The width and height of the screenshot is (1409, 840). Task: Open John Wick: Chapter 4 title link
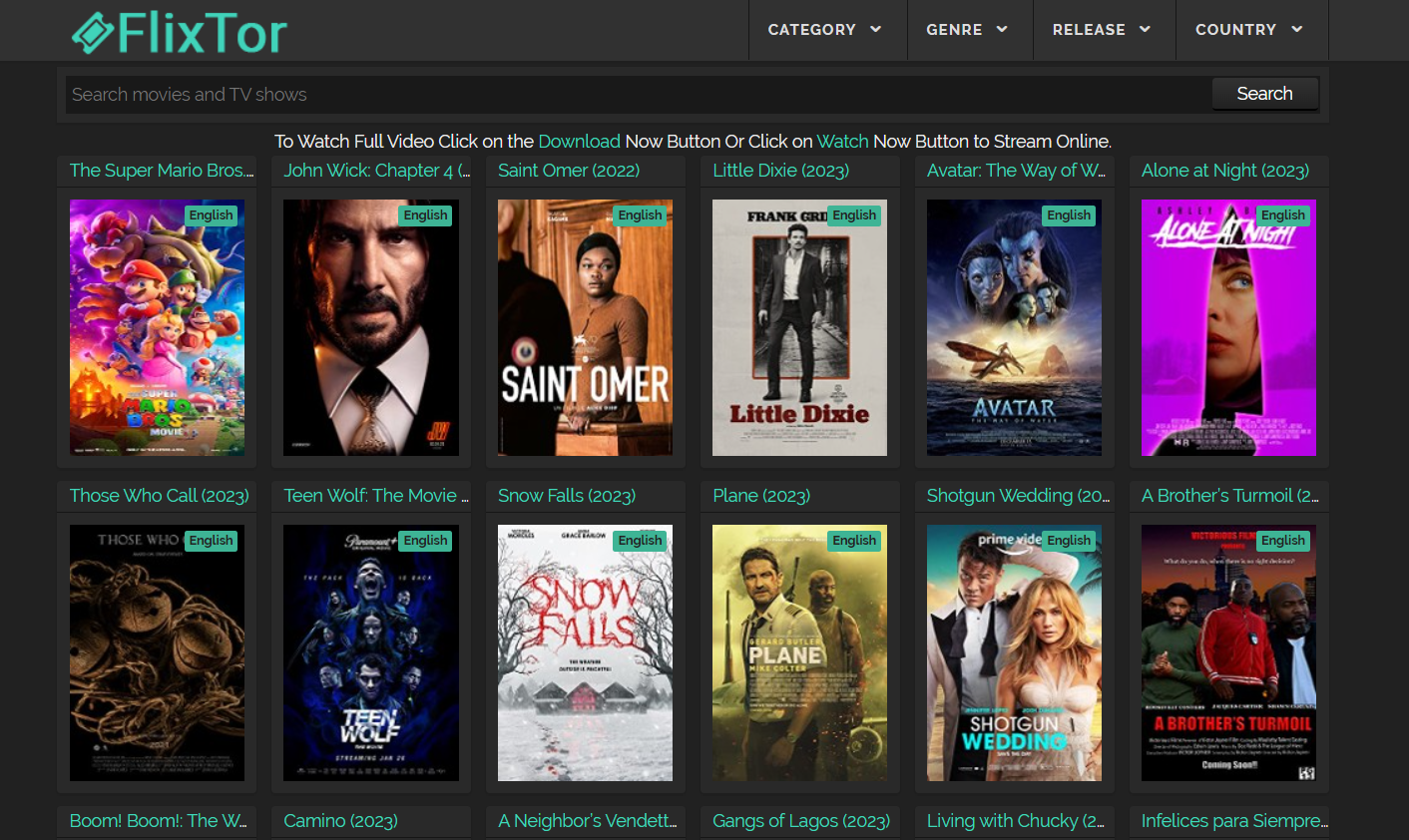coord(376,171)
